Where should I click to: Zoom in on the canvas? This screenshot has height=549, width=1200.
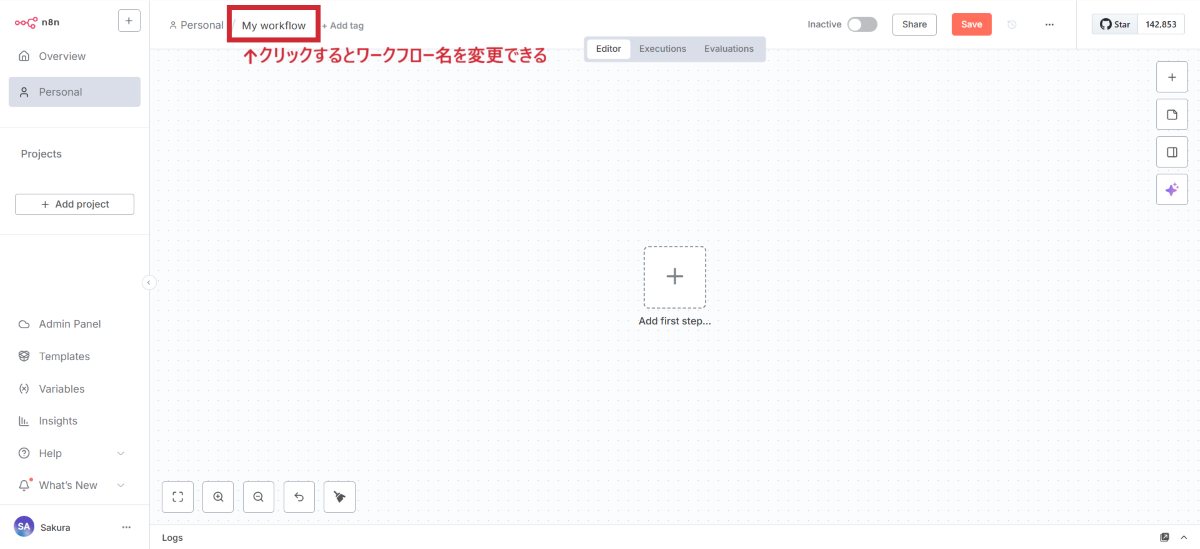coord(218,496)
